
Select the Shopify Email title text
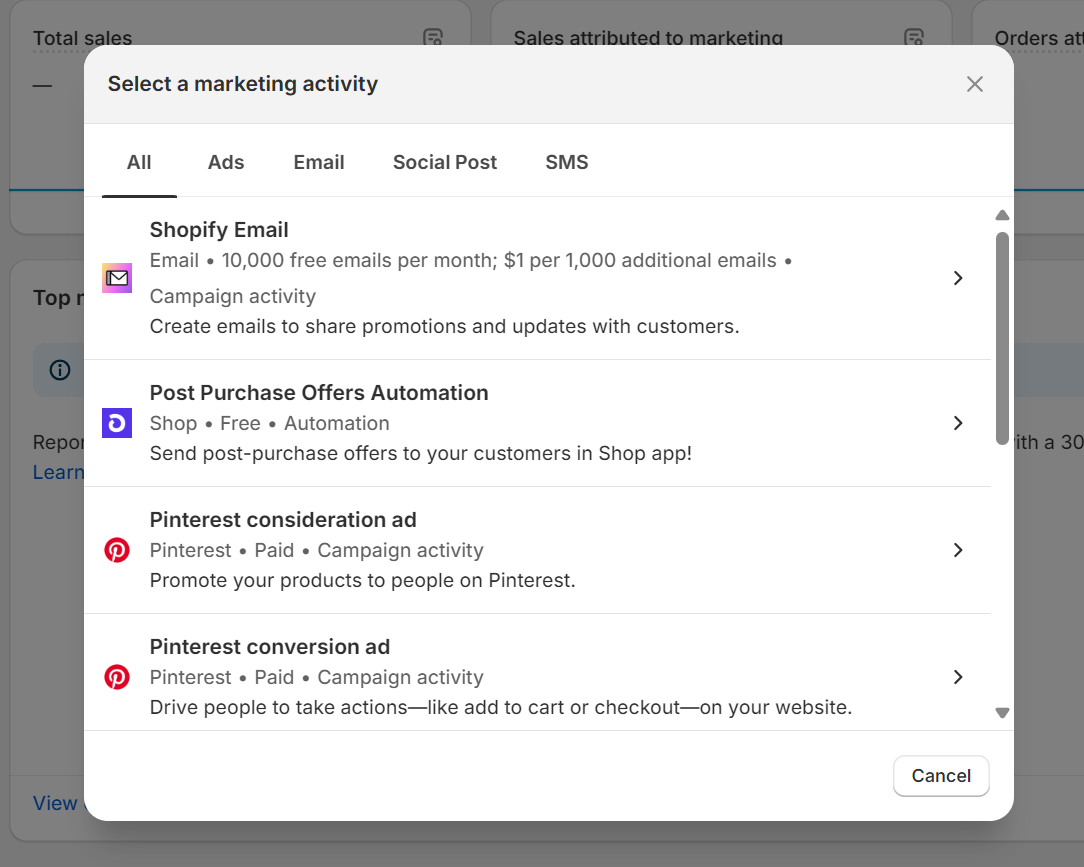coord(219,230)
